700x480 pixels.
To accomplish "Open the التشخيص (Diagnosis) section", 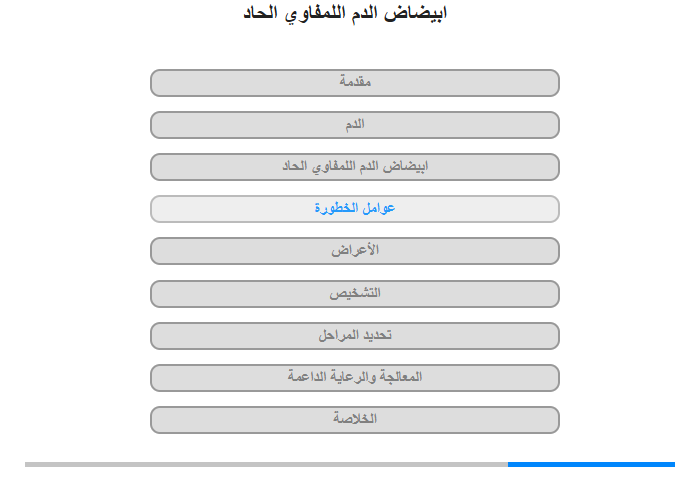I will pos(355,294).
